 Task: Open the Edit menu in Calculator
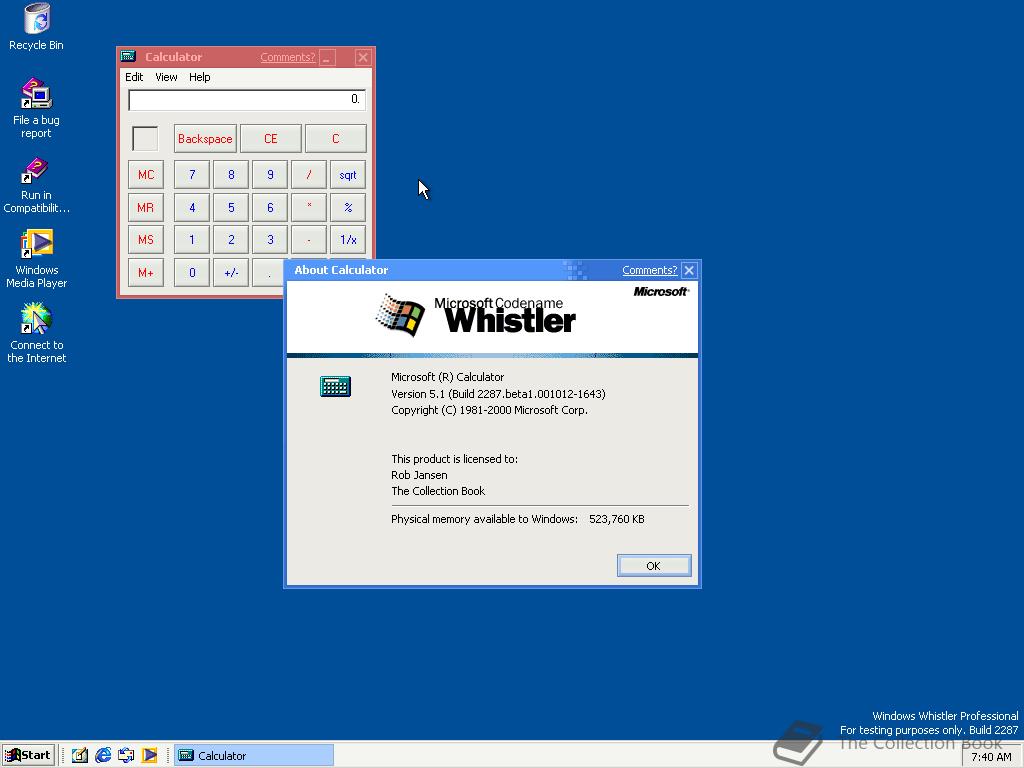pyautogui.click(x=134, y=77)
